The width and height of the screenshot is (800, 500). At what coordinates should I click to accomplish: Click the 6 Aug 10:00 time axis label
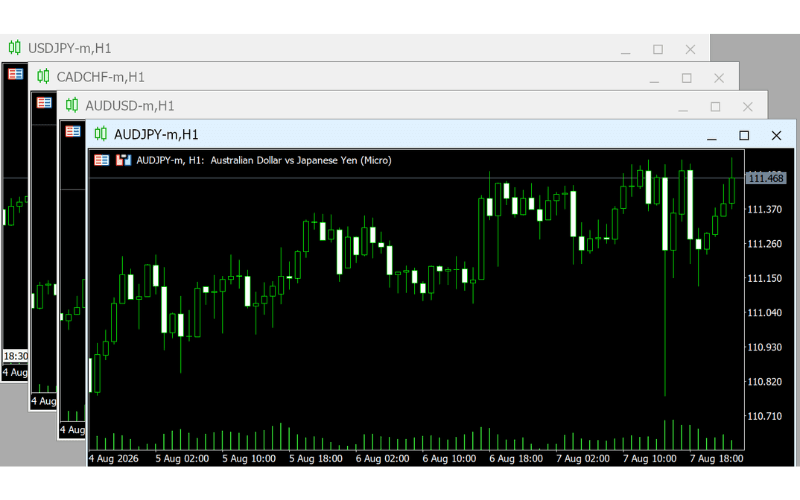[x=449, y=459]
